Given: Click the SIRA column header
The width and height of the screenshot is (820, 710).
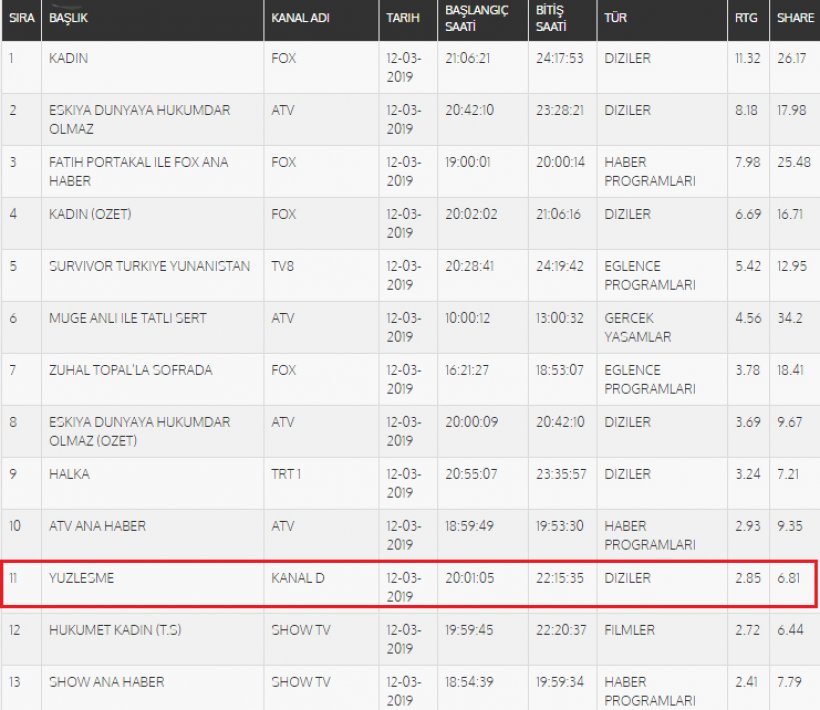Looking at the screenshot, I should click(21, 18).
